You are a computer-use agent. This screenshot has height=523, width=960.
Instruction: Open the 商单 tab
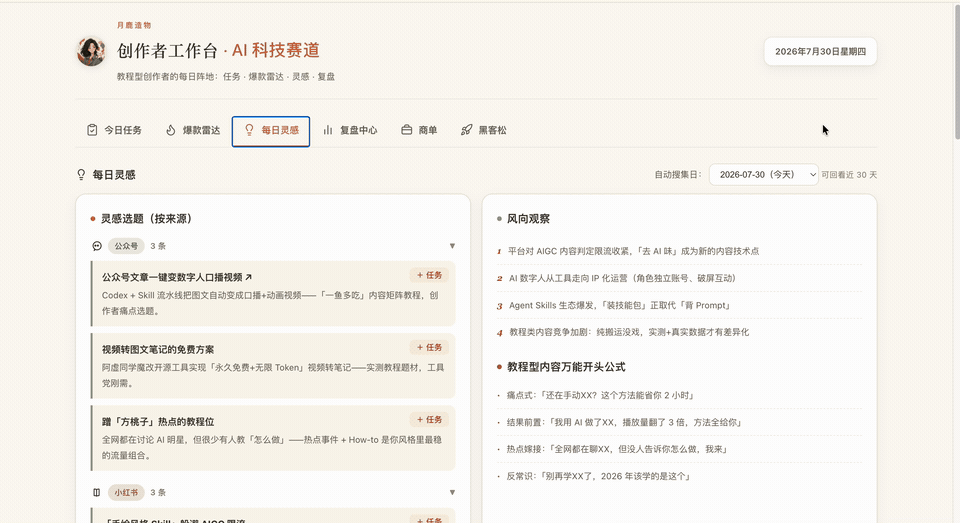(x=419, y=130)
